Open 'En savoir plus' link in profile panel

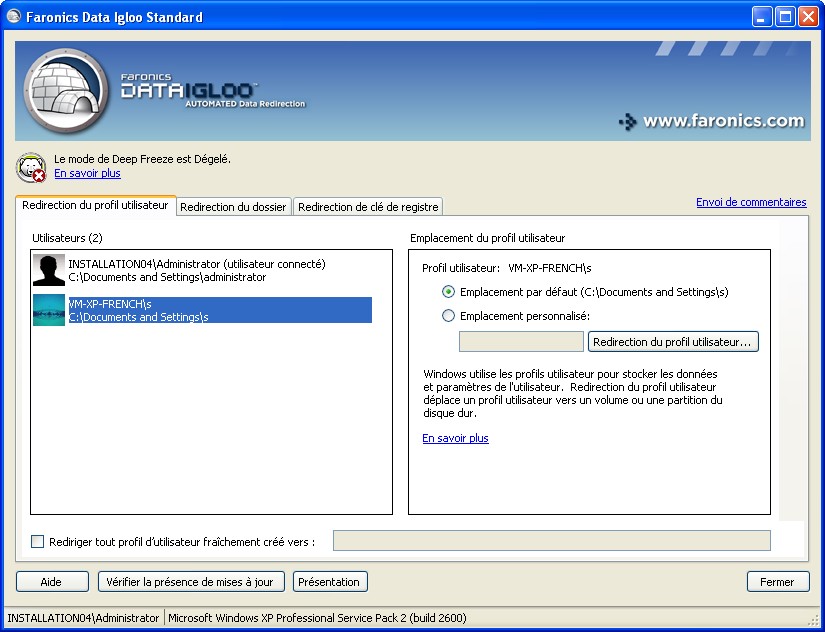pos(456,438)
